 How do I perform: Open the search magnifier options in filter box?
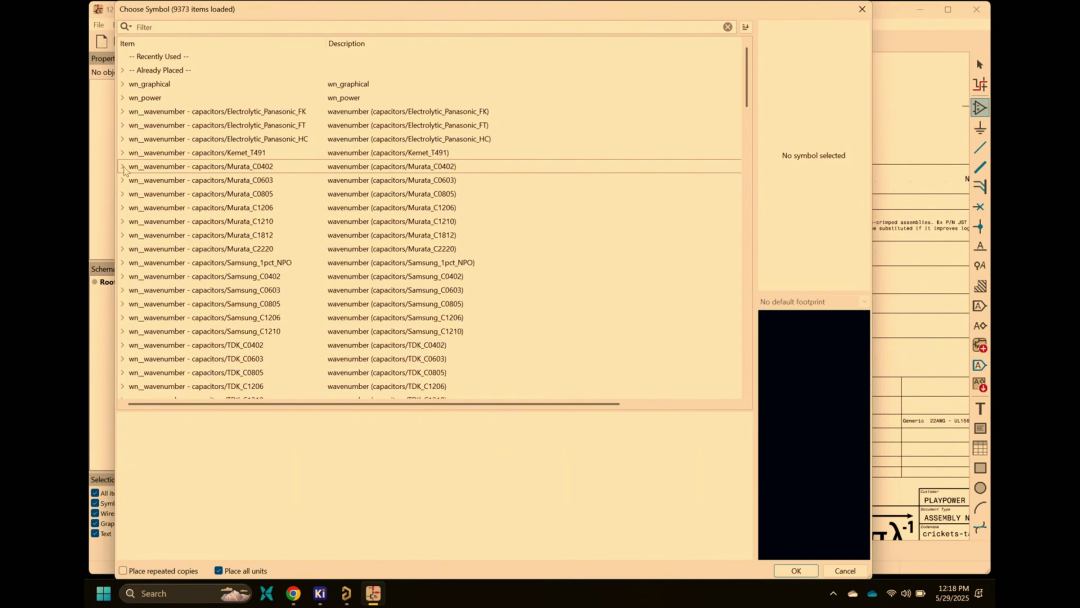click(125, 27)
